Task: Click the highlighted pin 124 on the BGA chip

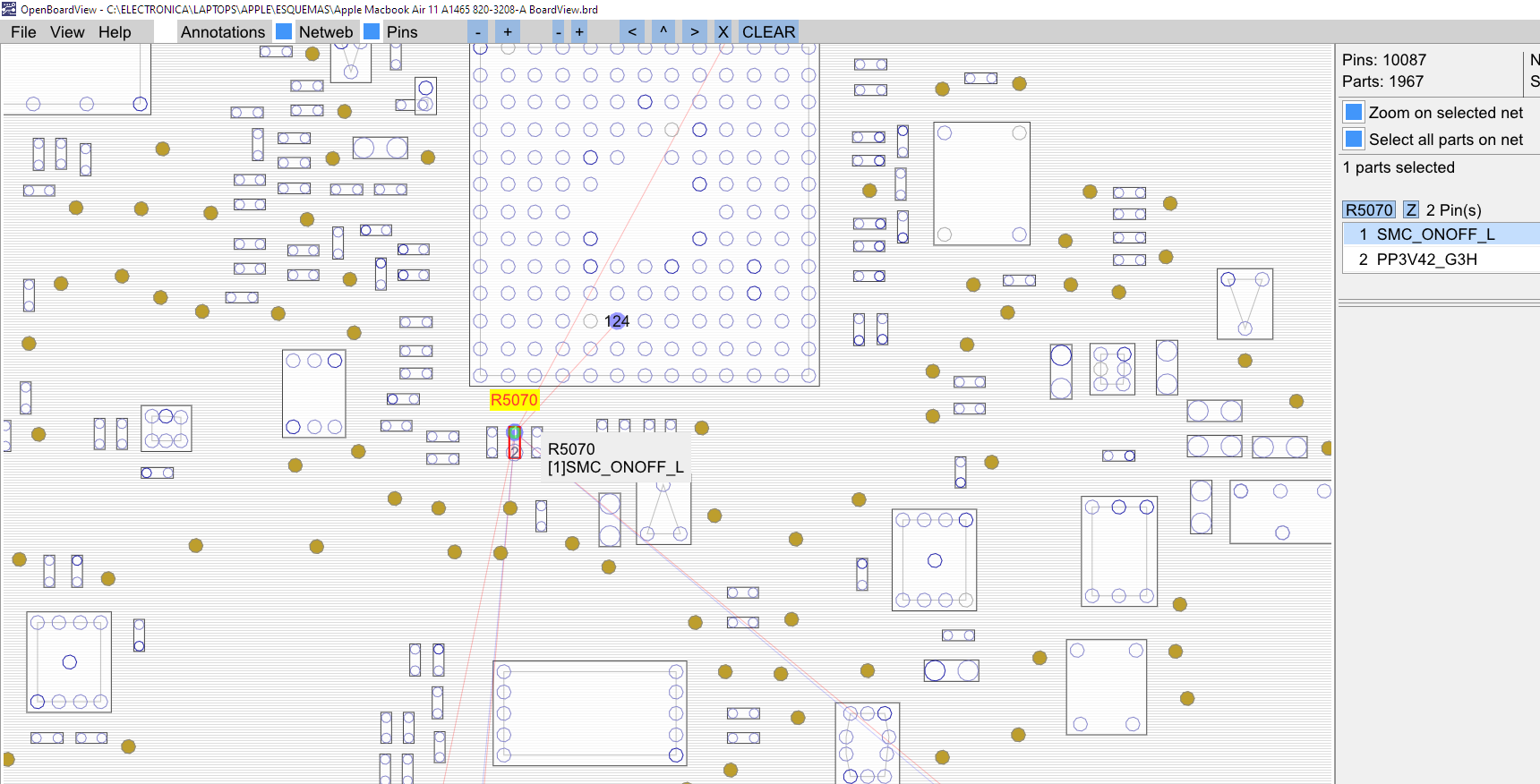Action: pos(617,320)
